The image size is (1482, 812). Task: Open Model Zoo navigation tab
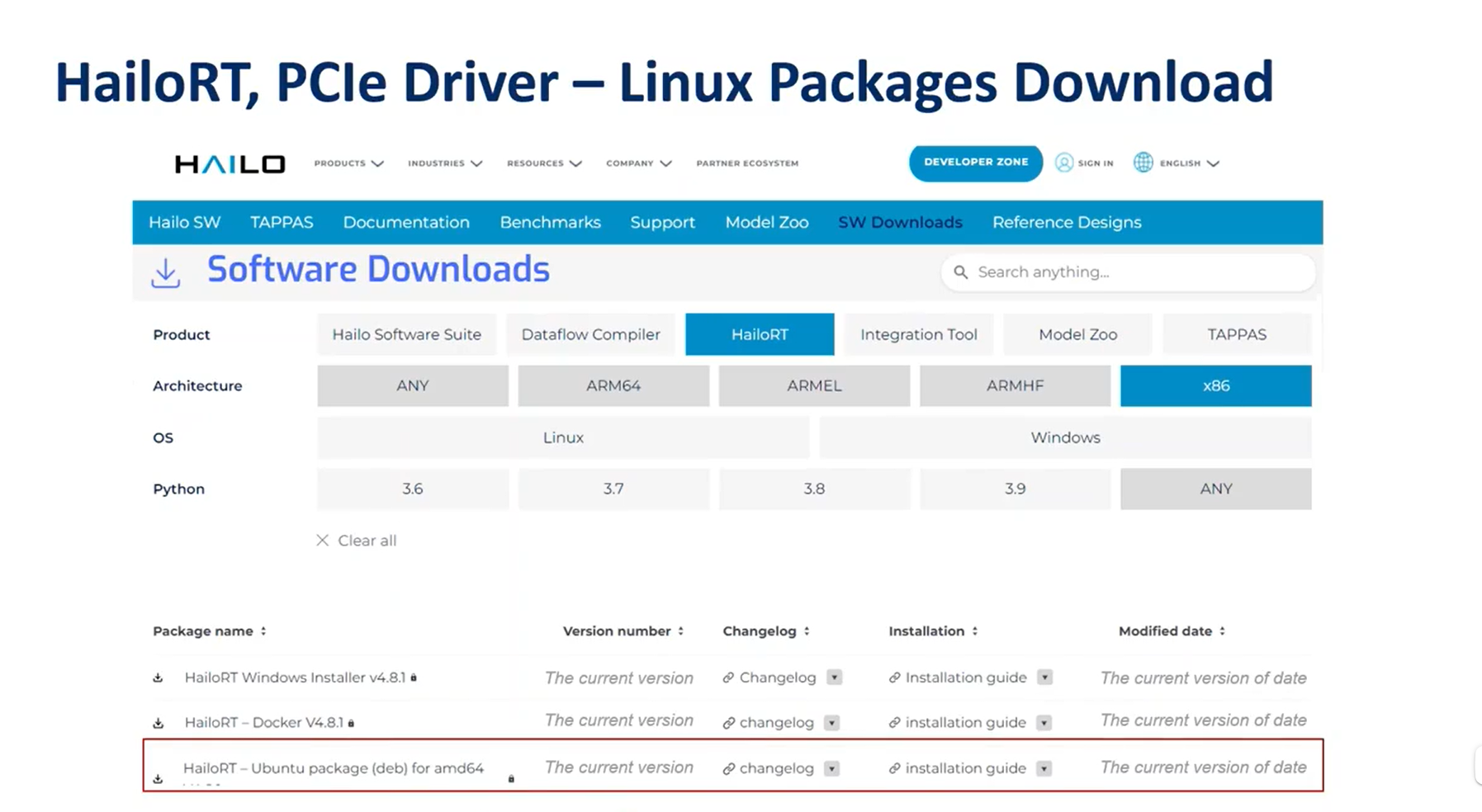pyautogui.click(x=767, y=222)
